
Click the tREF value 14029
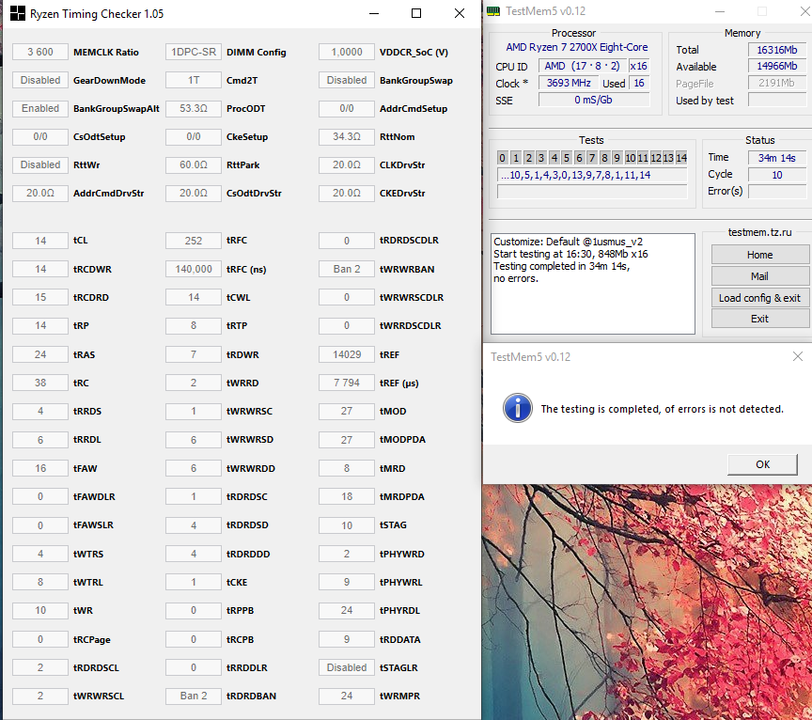347,354
